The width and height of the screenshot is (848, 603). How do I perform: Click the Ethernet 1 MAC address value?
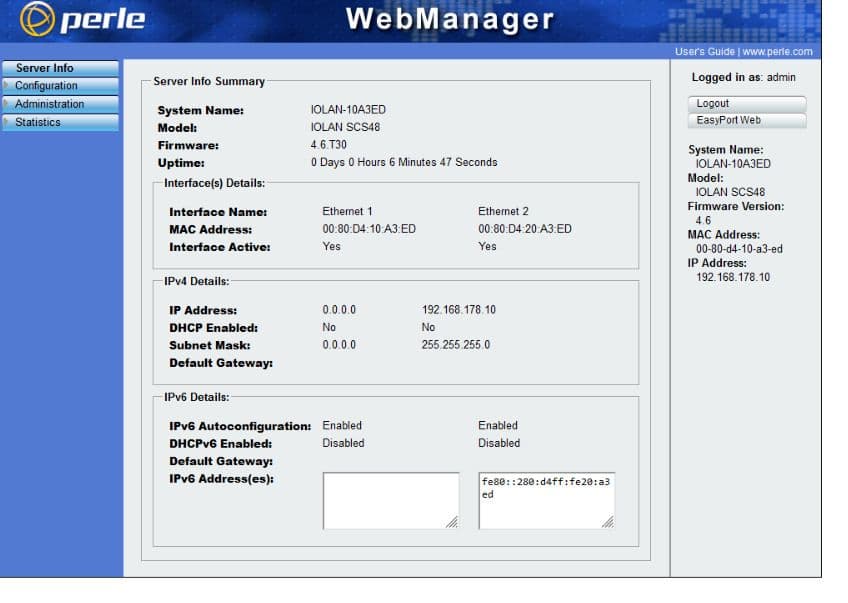tap(368, 229)
